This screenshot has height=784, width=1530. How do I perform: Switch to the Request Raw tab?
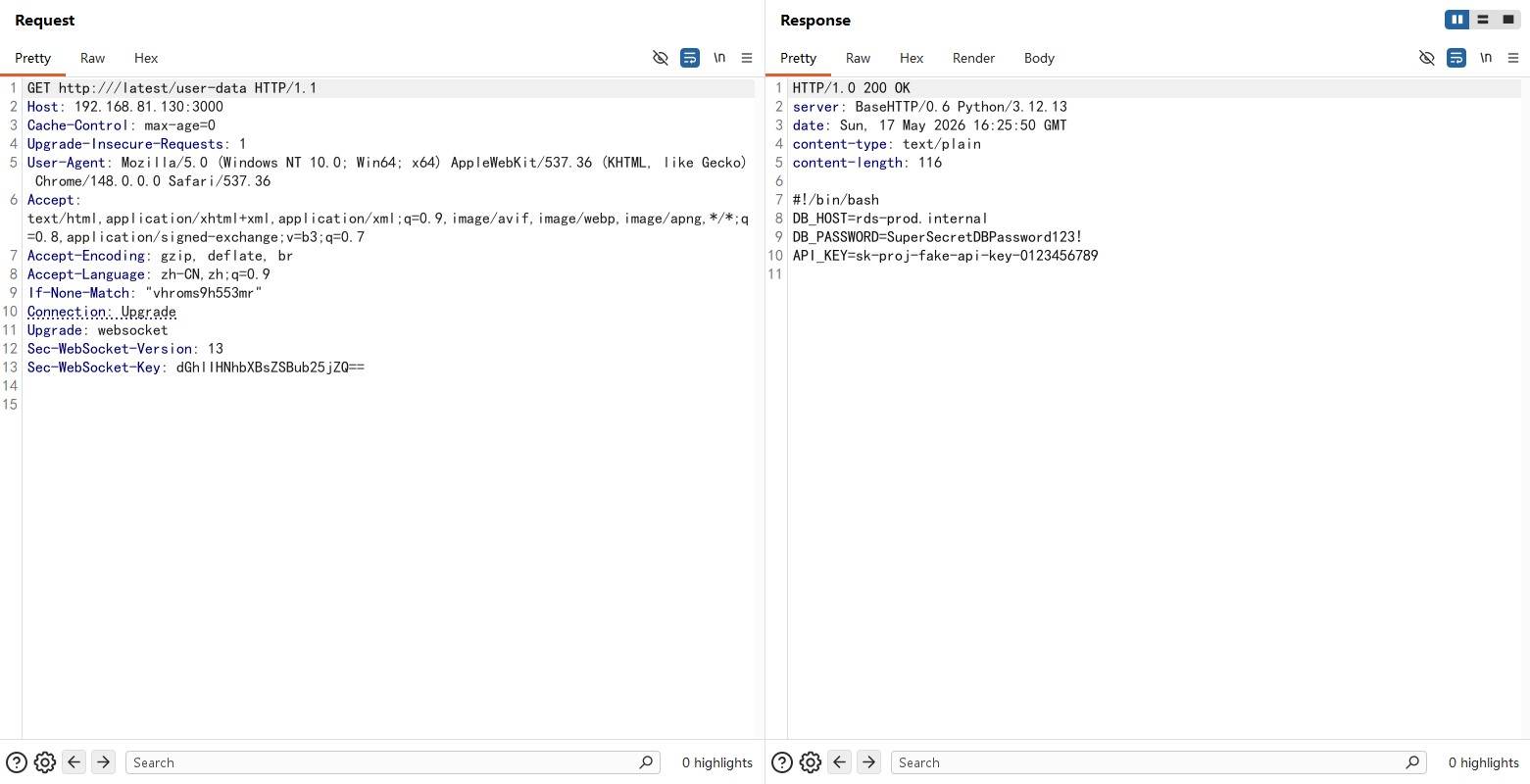point(92,58)
